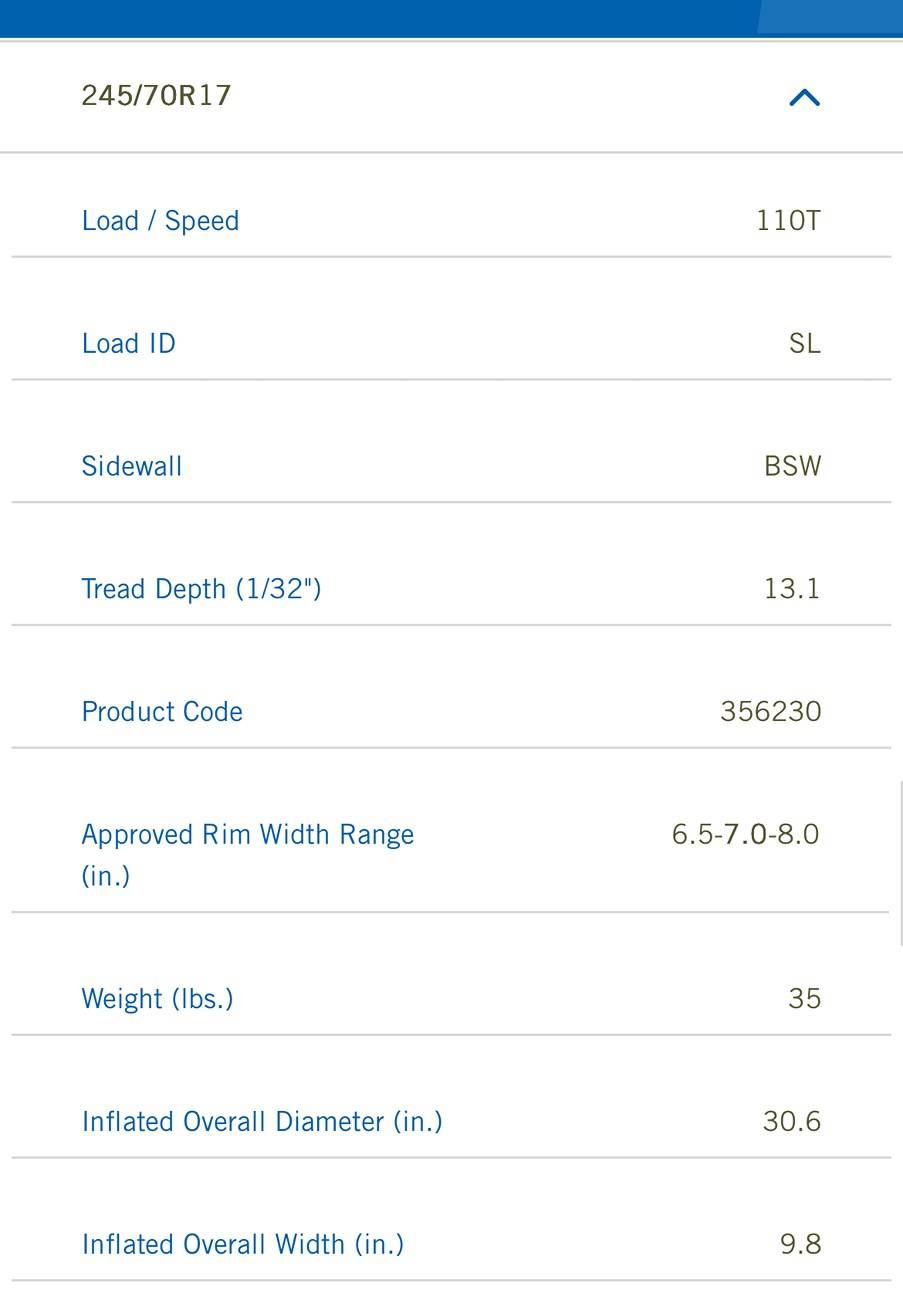Collapse the 245/70R17 section chevron
Screen dimensions: 903x1300
pyautogui.click(x=804, y=97)
